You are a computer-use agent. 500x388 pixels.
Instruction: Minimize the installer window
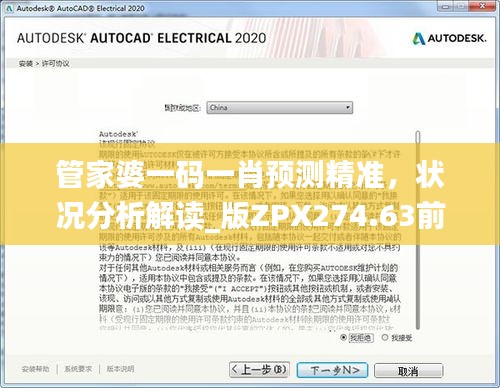(x=447, y=7)
